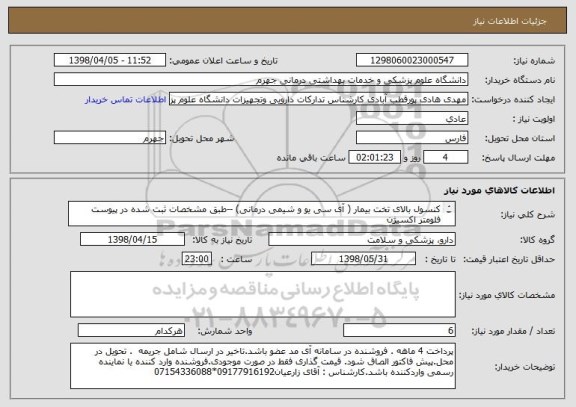Click the public announcement date field 1398/04/05 - 11:52

tap(110, 60)
